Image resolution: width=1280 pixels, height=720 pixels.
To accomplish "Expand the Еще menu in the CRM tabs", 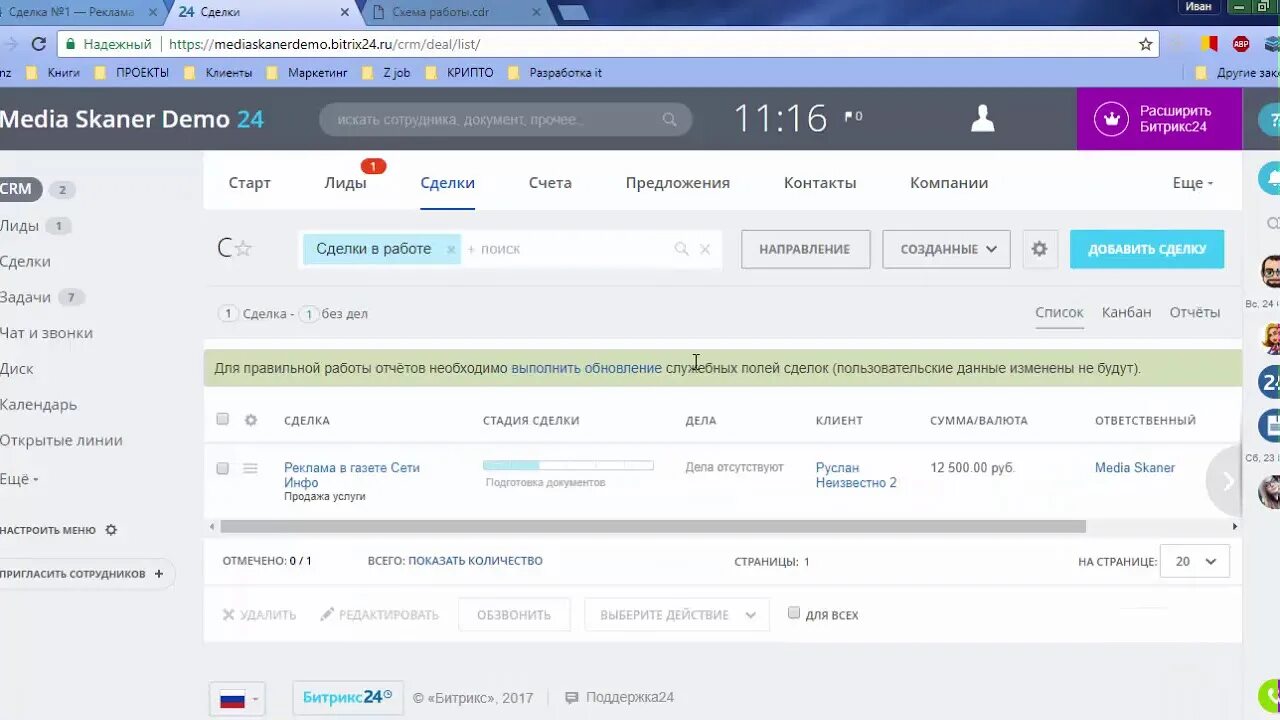I will (x=1192, y=183).
